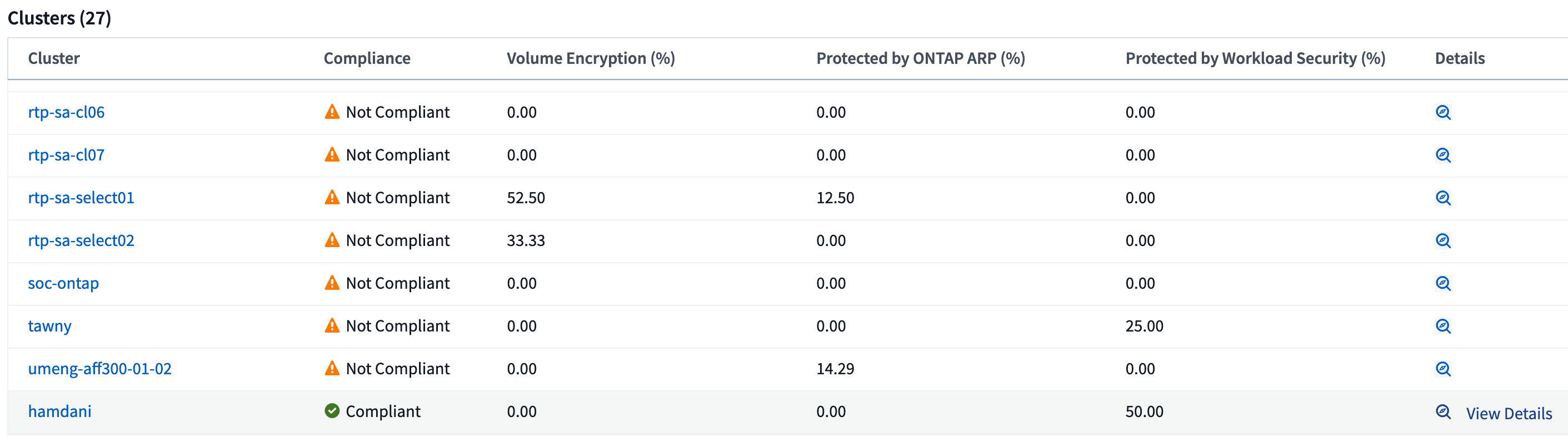The height and width of the screenshot is (442, 1568).
Task: Click the details magnifier icon for hamdani
Action: [x=1442, y=411]
